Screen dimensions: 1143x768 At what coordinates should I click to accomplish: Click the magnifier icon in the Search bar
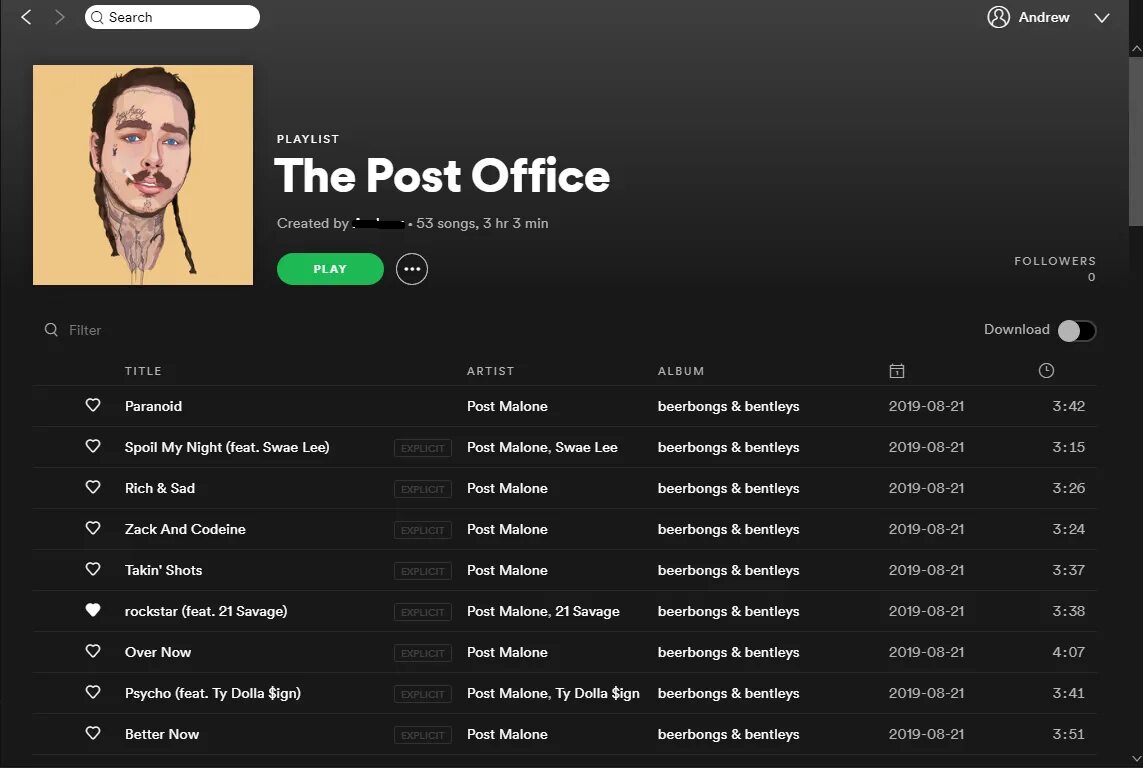point(97,17)
